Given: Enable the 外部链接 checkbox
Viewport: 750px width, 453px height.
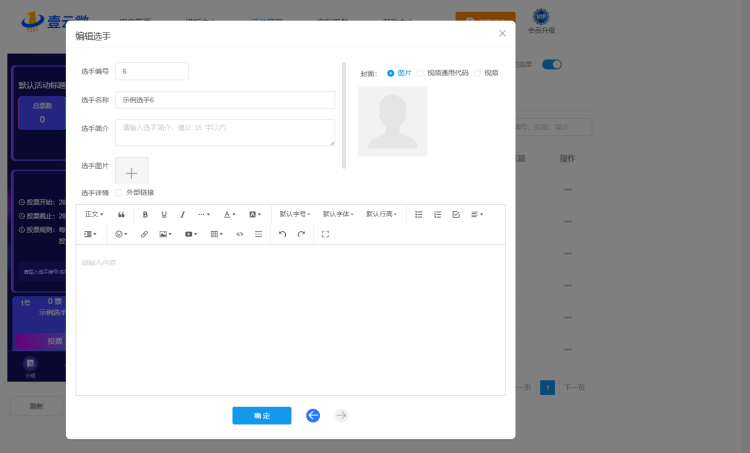Looking at the screenshot, I should click(x=119, y=192).
